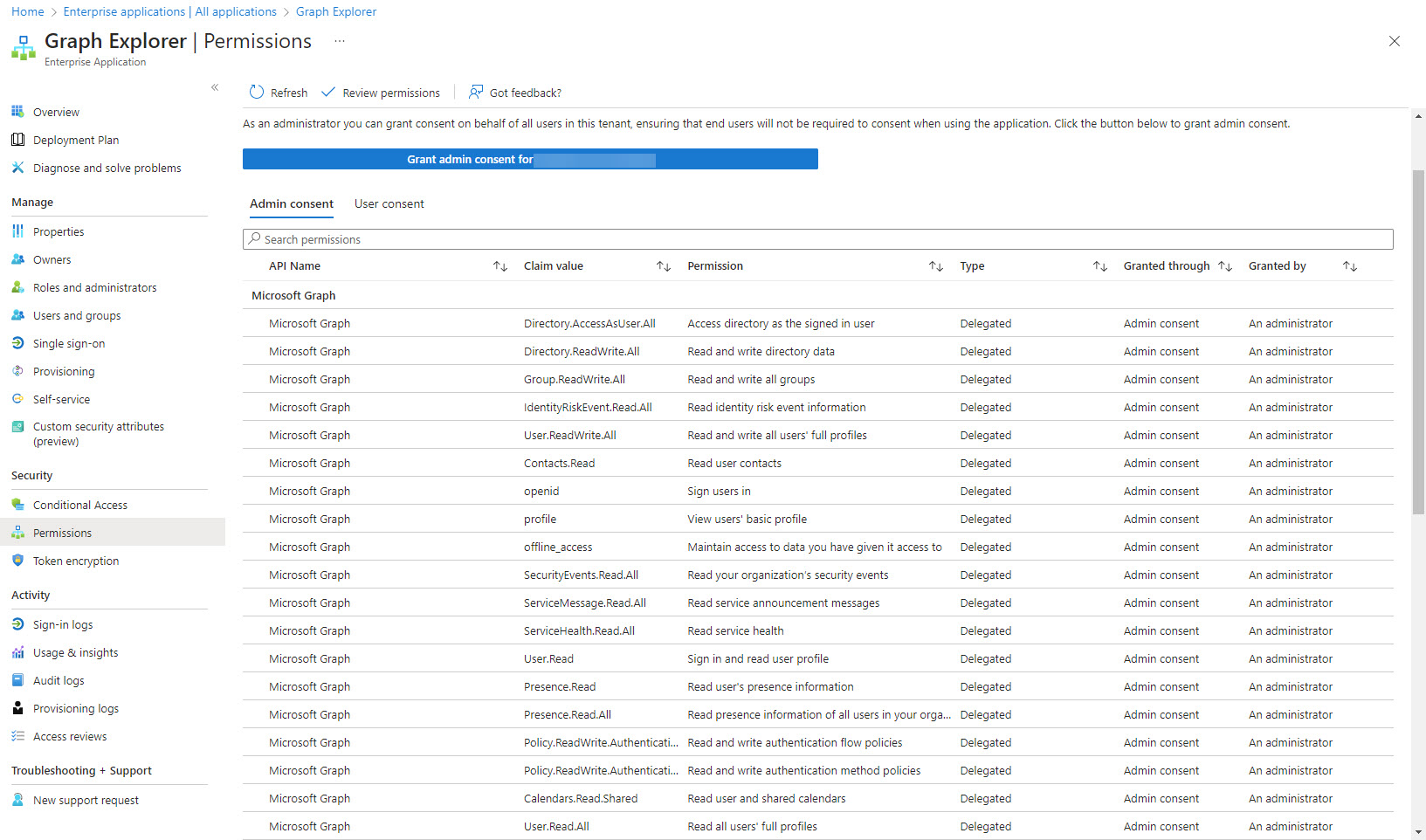This screenshot has width=1426, height=840.
Task: Click the scrollbar down arrow
Action: (x=1418, y=832)
